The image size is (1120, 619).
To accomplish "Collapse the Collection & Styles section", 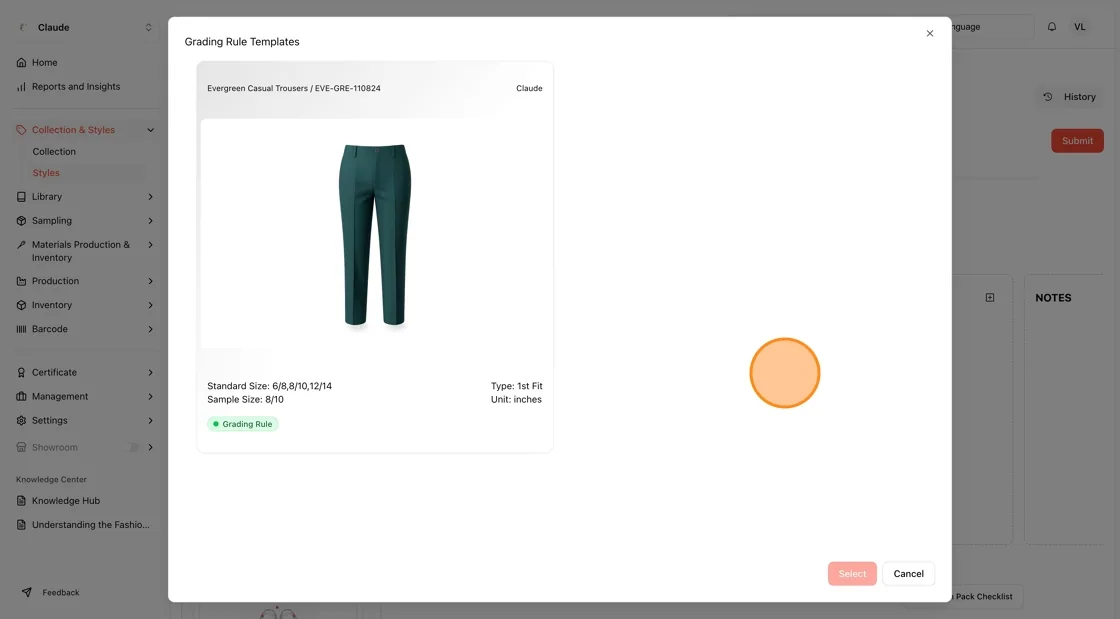I will coord(151,130).
